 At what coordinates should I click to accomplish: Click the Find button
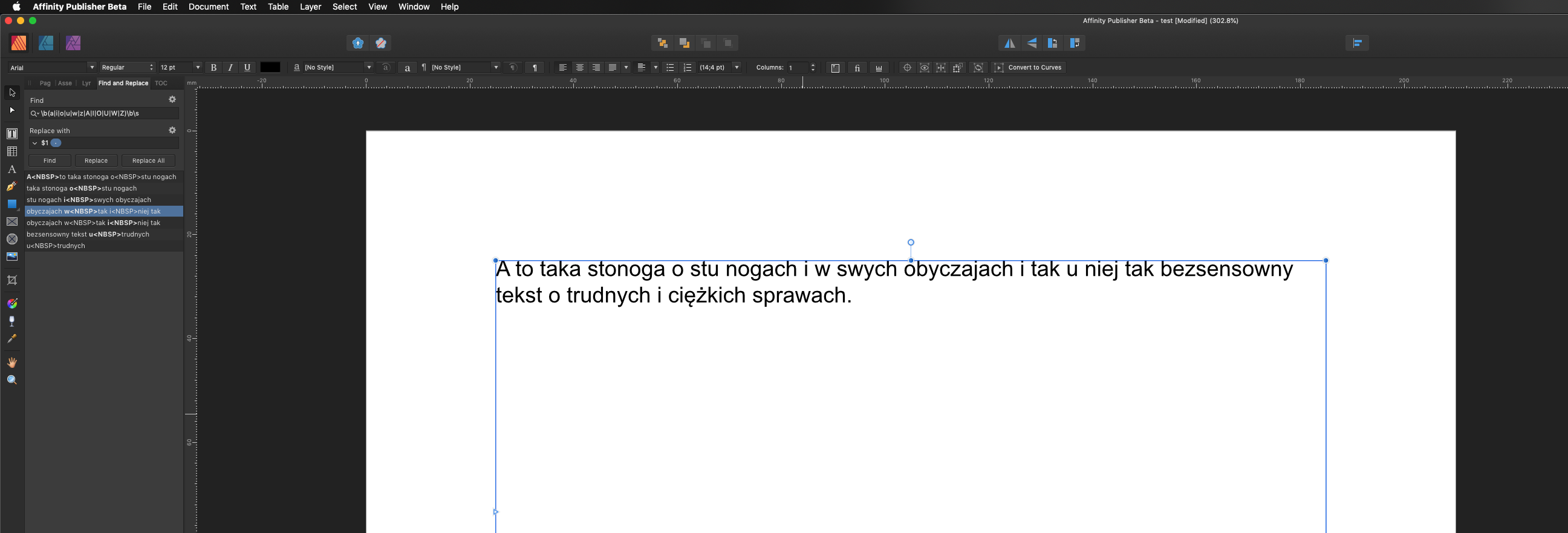[50, 161]
